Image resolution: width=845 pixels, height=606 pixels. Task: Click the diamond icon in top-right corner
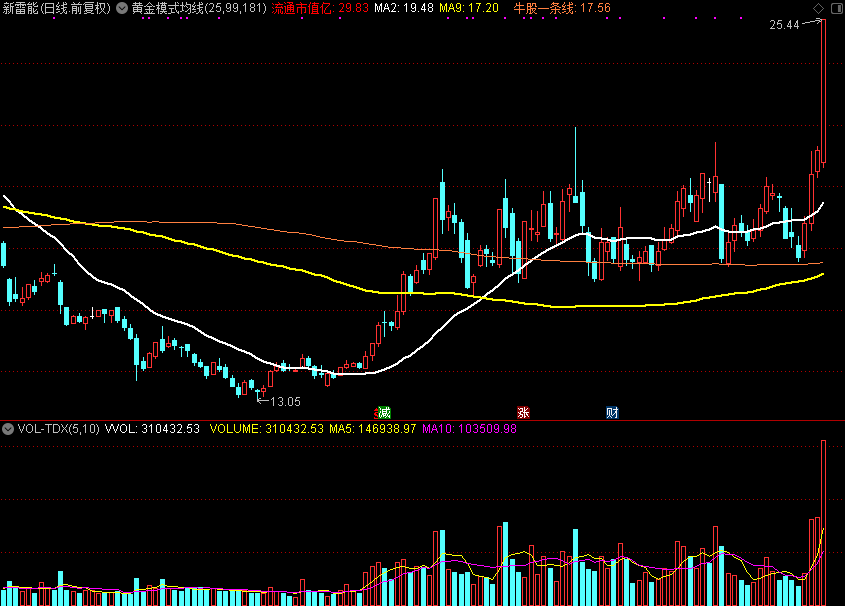819,8
